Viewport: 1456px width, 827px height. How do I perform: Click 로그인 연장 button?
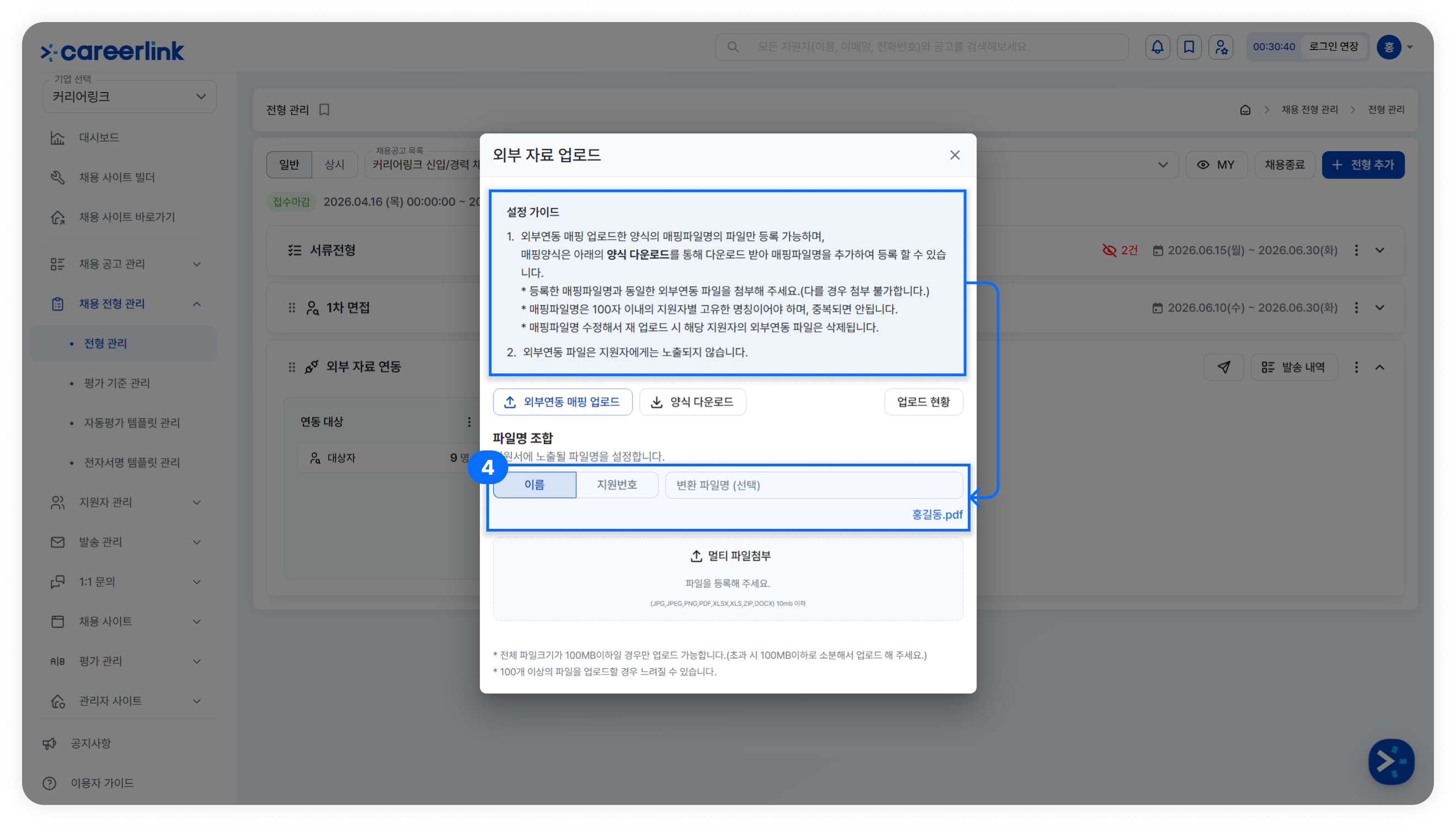pyautogui.click(x=1334, y=47)
